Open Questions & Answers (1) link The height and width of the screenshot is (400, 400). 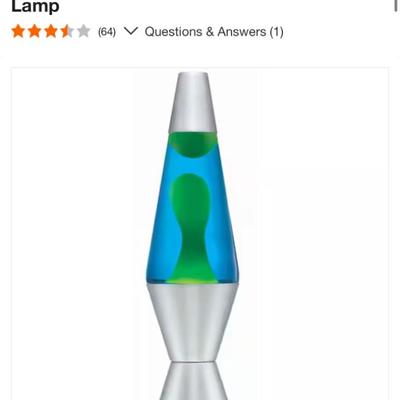214,32
